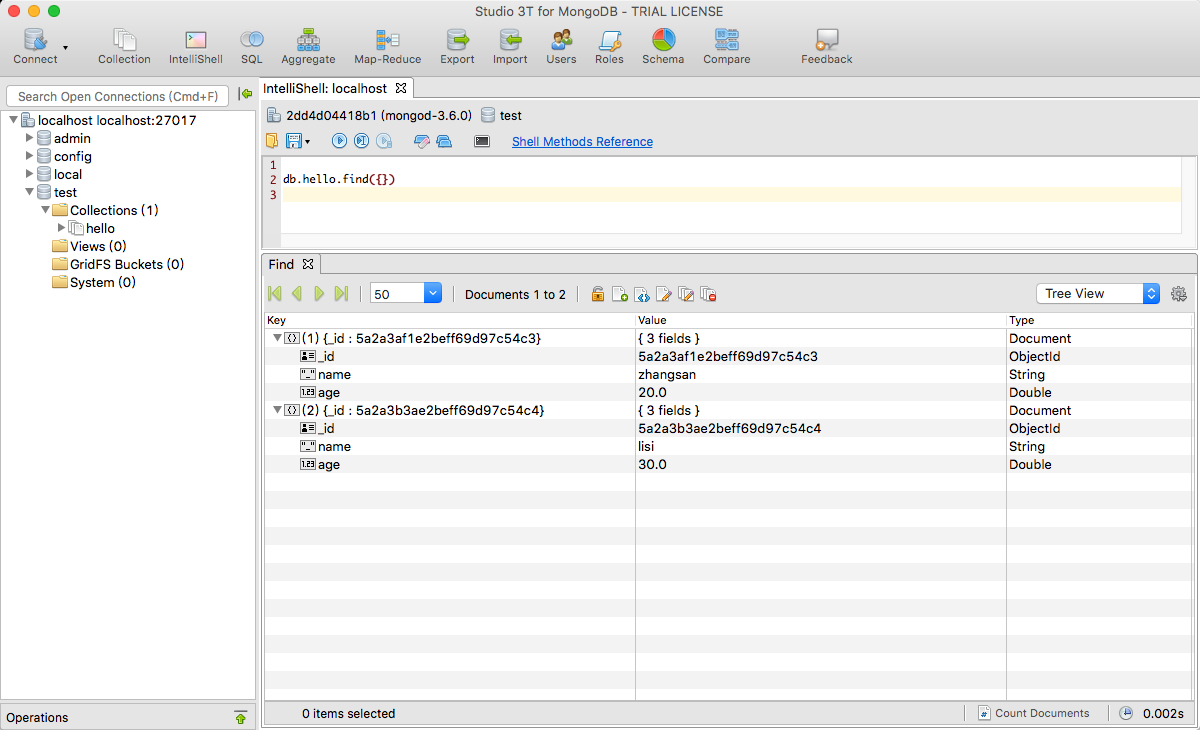Select the Find results tab

coord(281,264)
